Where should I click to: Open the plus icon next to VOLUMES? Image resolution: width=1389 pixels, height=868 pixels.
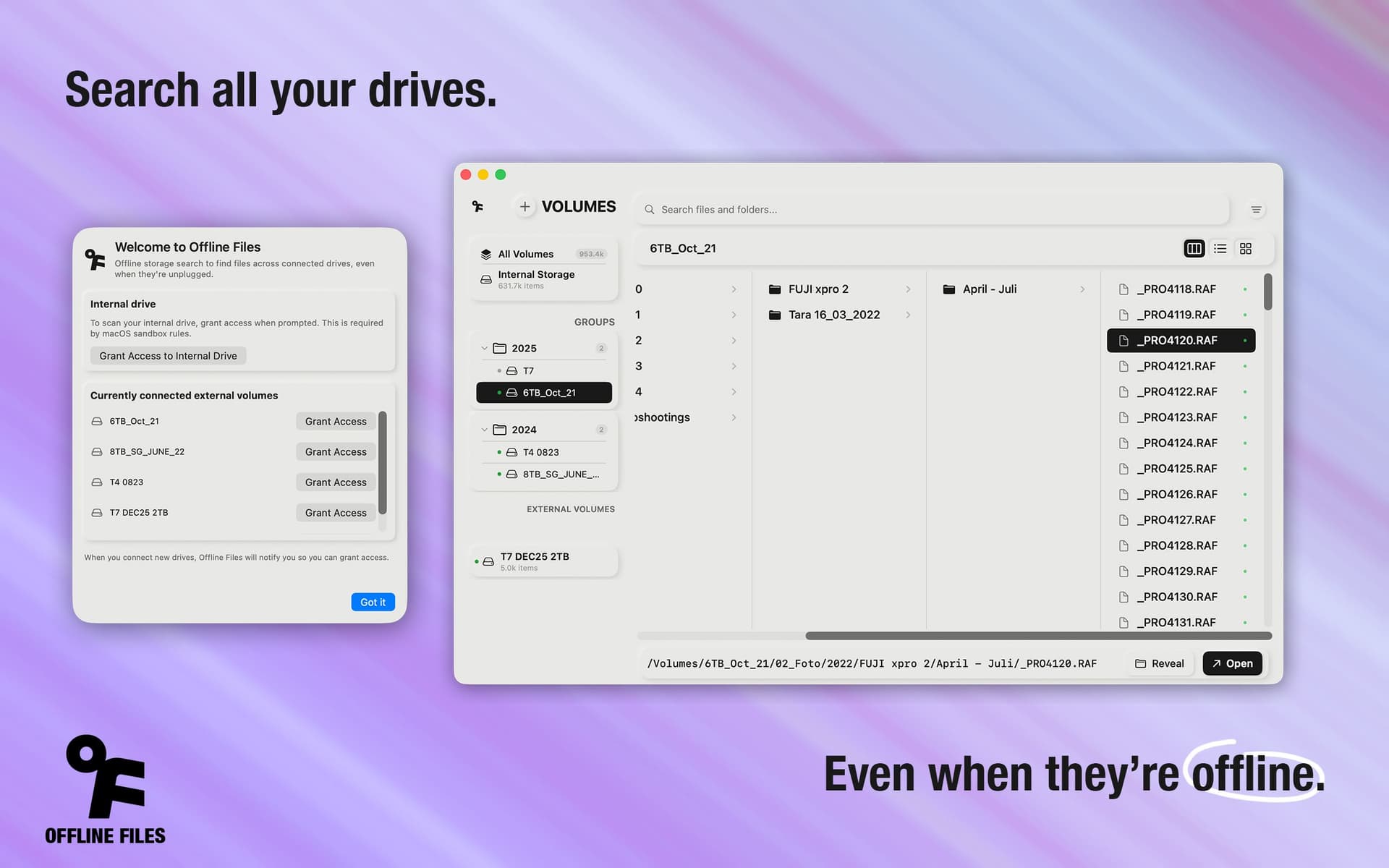point(524,206)
